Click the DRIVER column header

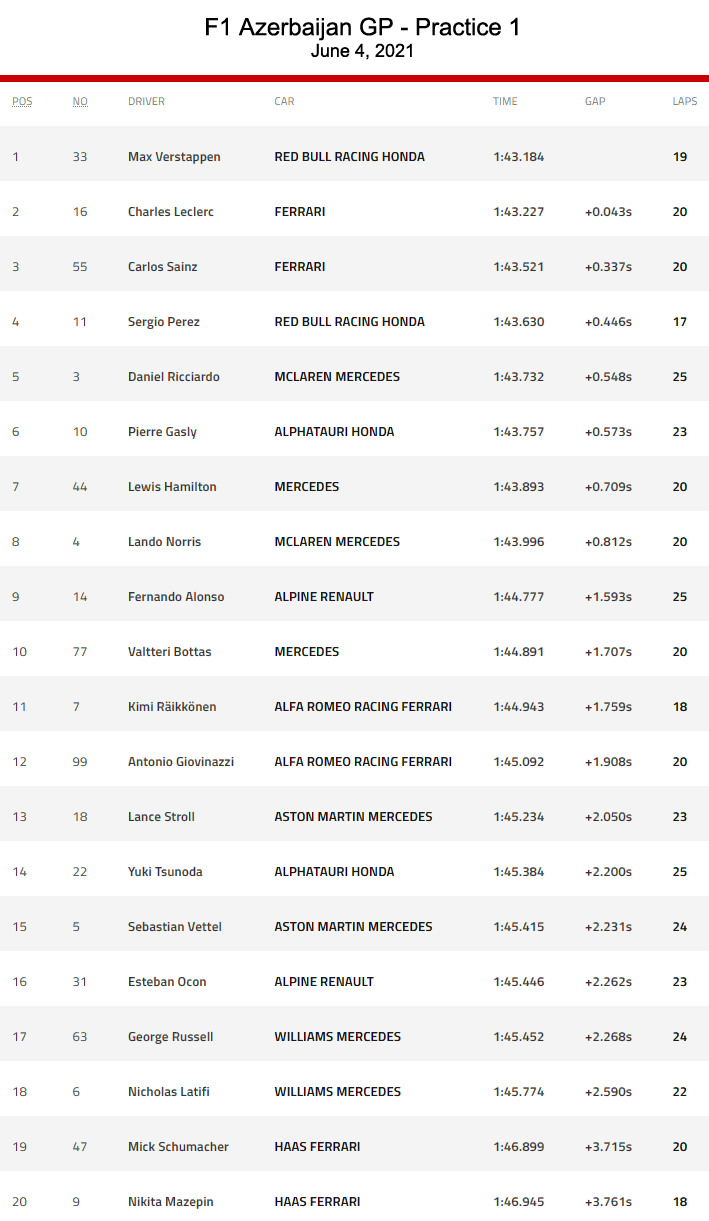(x=146, y=101)
